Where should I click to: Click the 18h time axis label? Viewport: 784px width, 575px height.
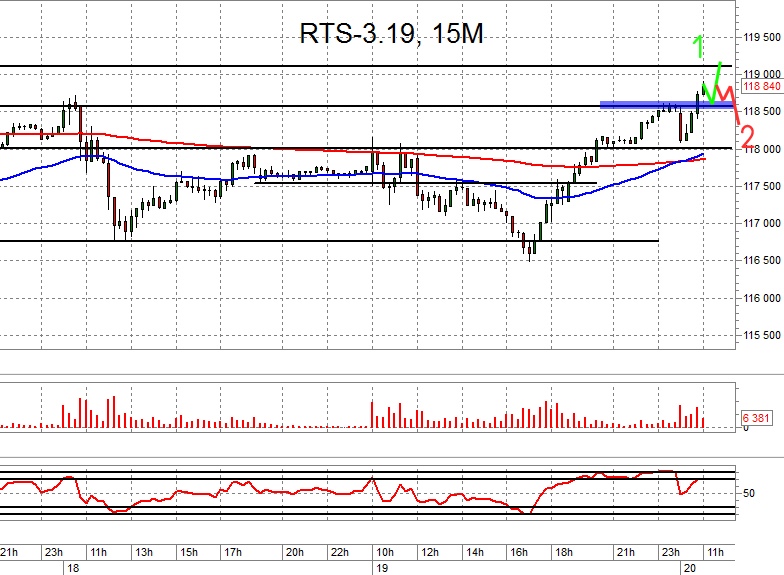[564, 552]
